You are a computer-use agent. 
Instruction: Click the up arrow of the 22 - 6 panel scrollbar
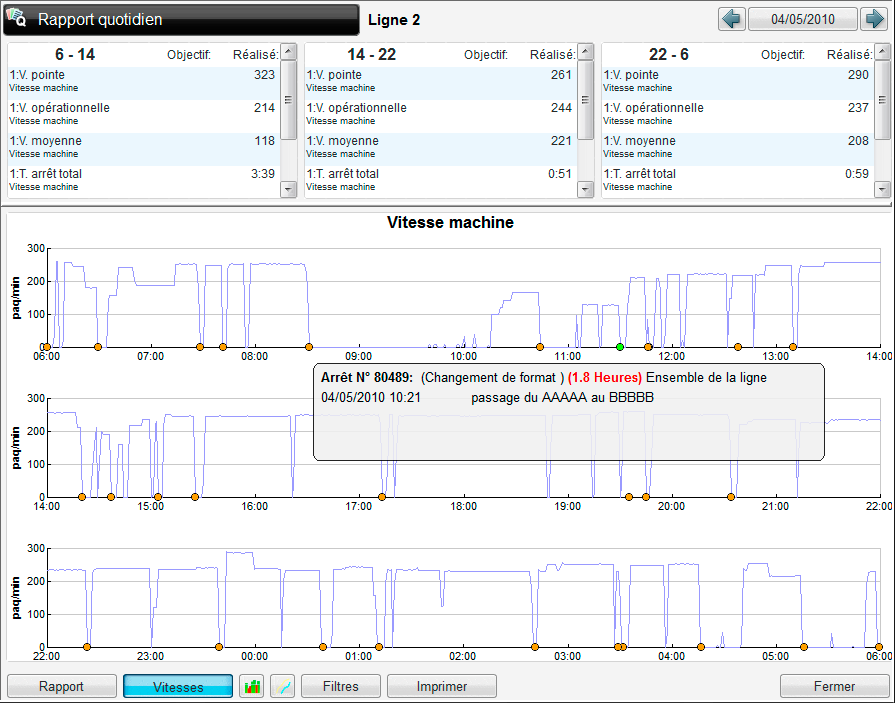pos(882,52)
